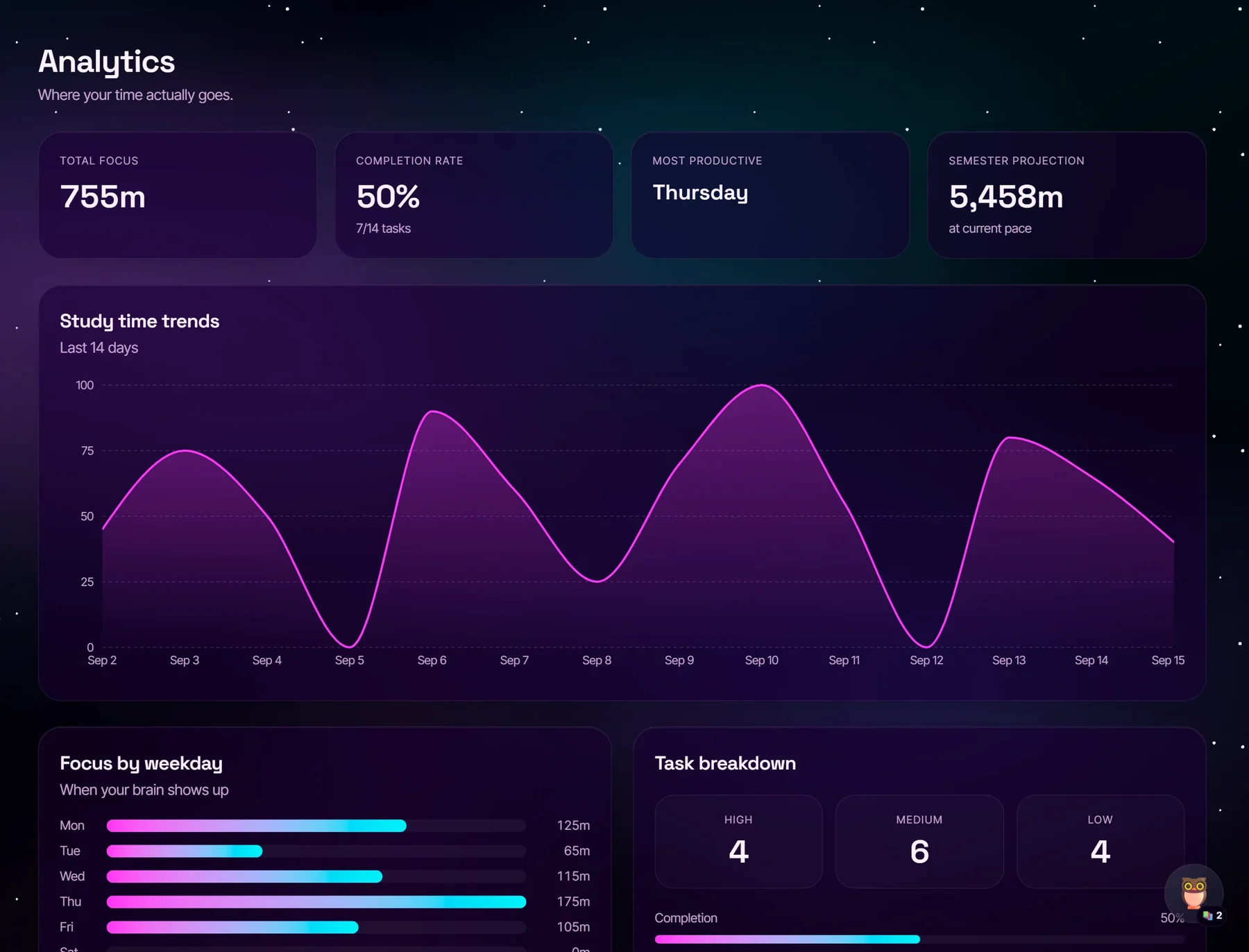
Task: Open the owl mascot assistant button
Action: (1193, 893)
